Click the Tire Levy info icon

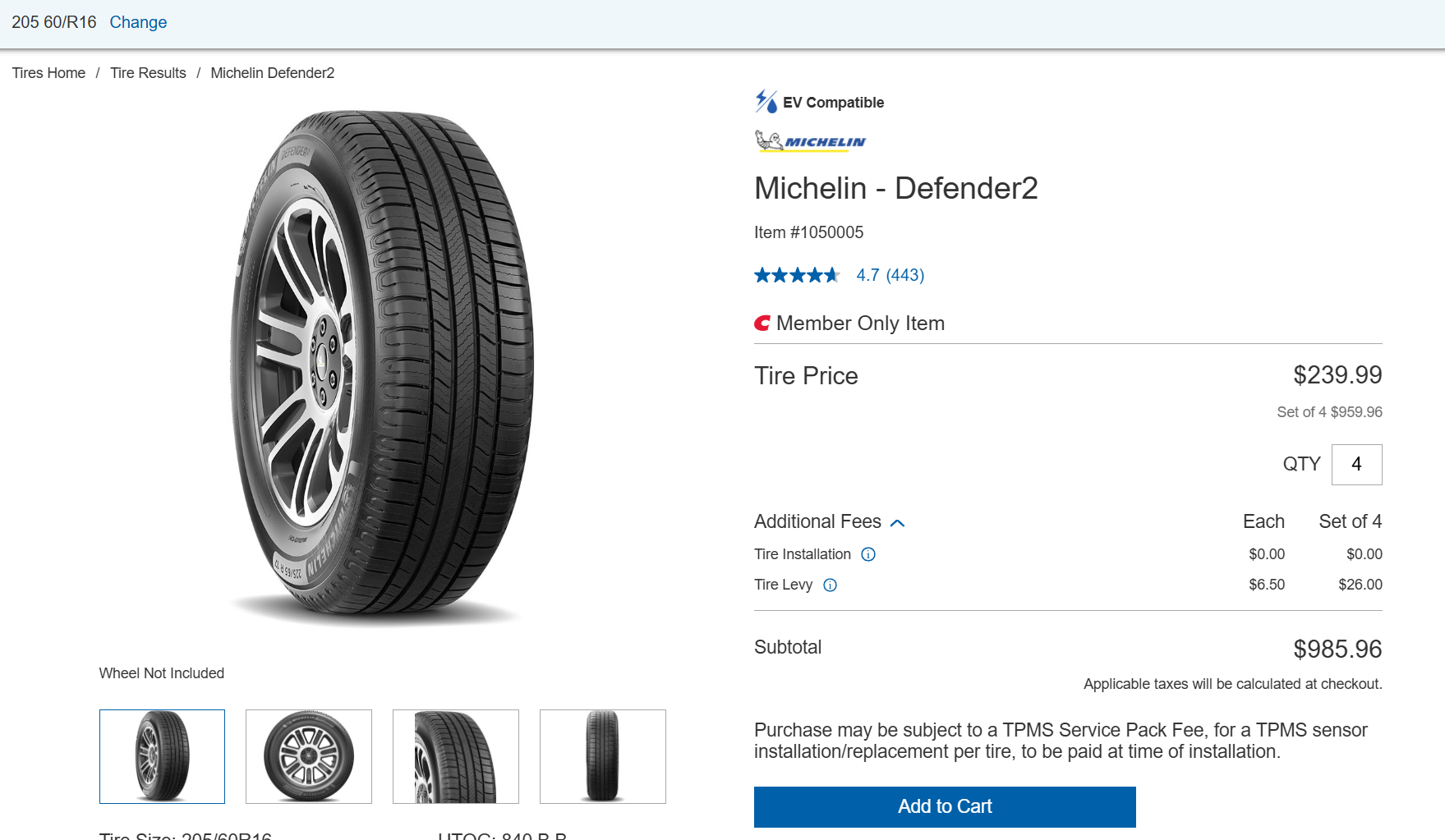(x=830, y=585)
